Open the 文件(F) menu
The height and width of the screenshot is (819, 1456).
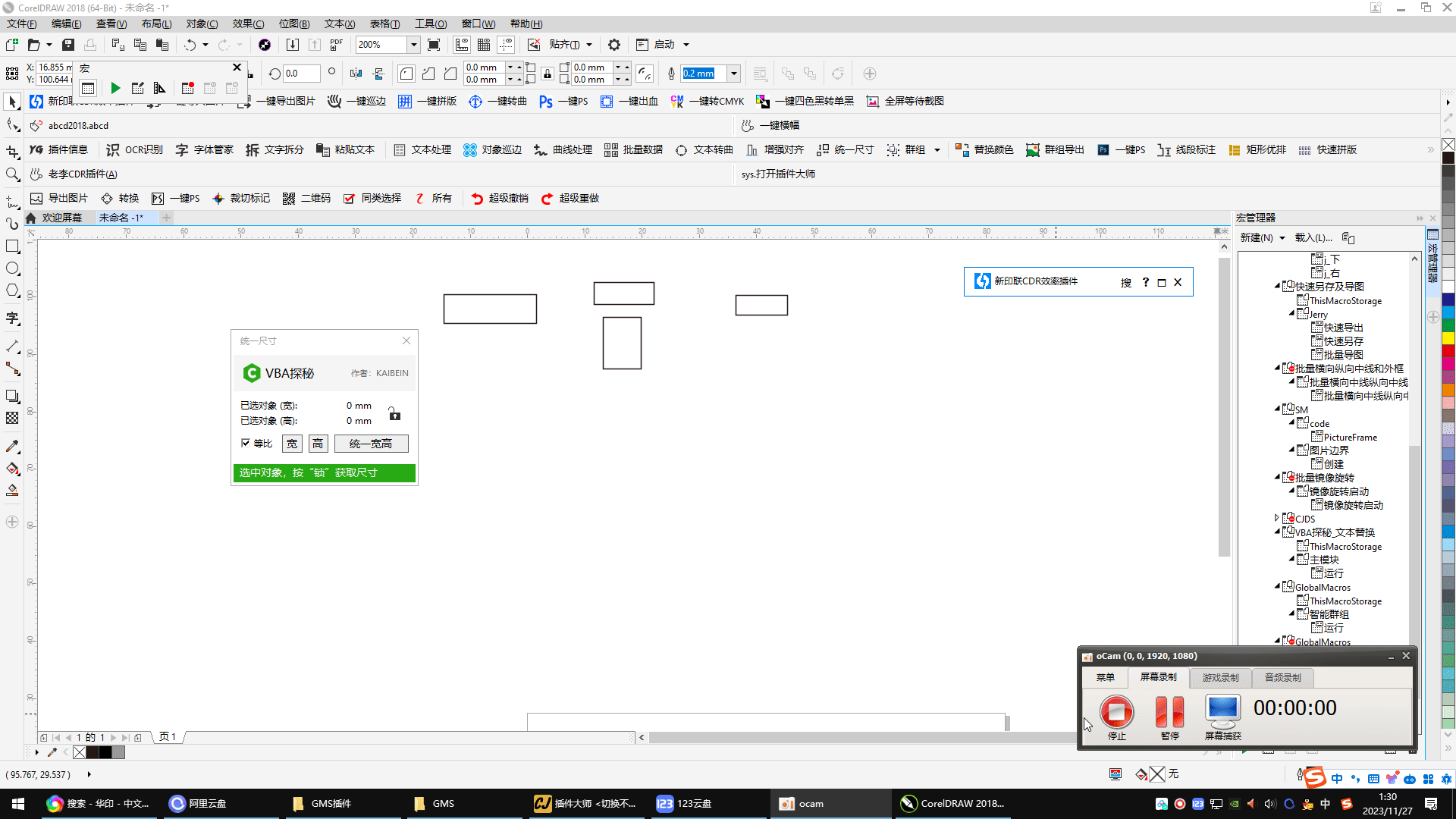click(21, 24)
